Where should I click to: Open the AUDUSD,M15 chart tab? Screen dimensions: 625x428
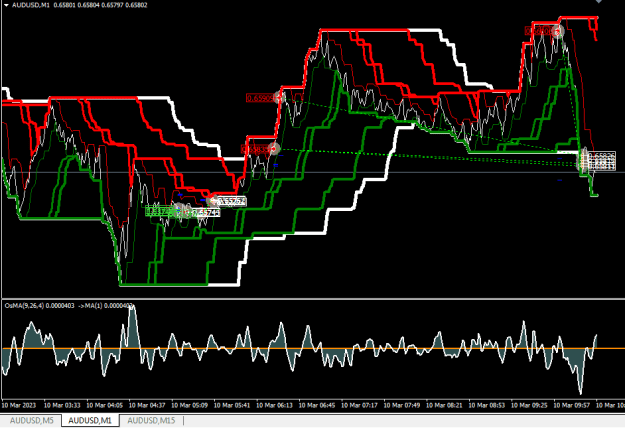tap(151, 420)
